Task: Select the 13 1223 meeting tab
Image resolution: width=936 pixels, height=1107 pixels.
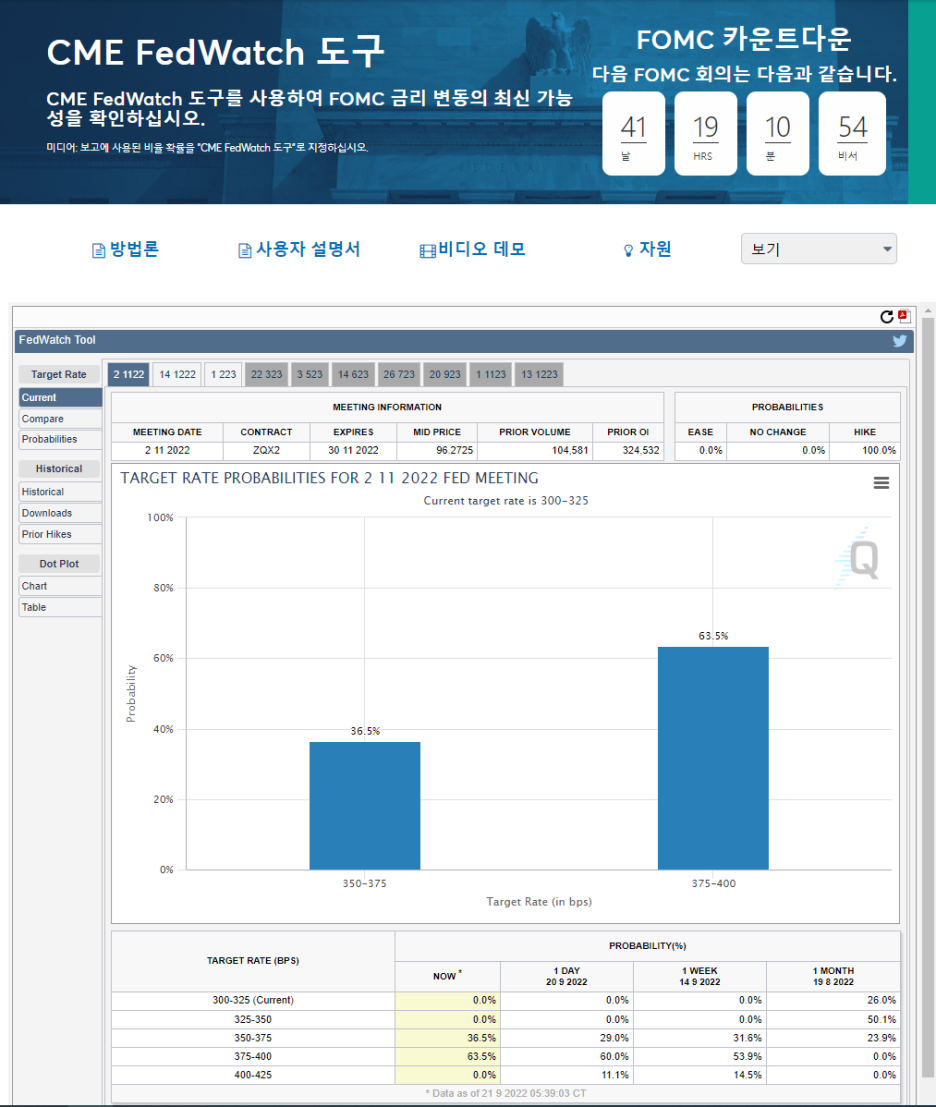Action: click(x=539, y=374)
